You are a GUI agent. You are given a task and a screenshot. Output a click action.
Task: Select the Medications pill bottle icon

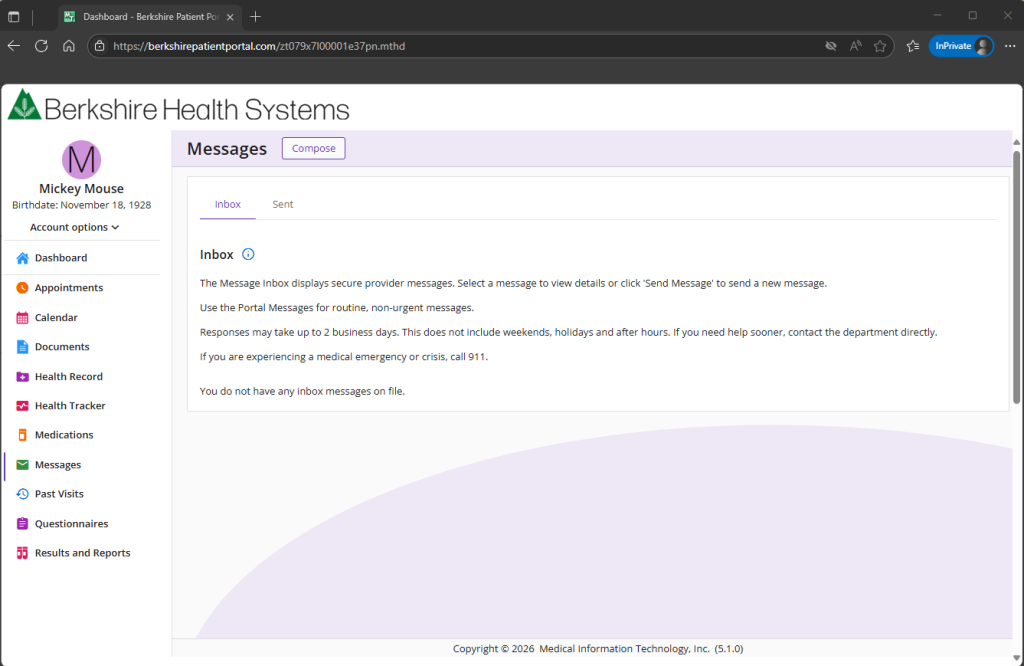22,435
